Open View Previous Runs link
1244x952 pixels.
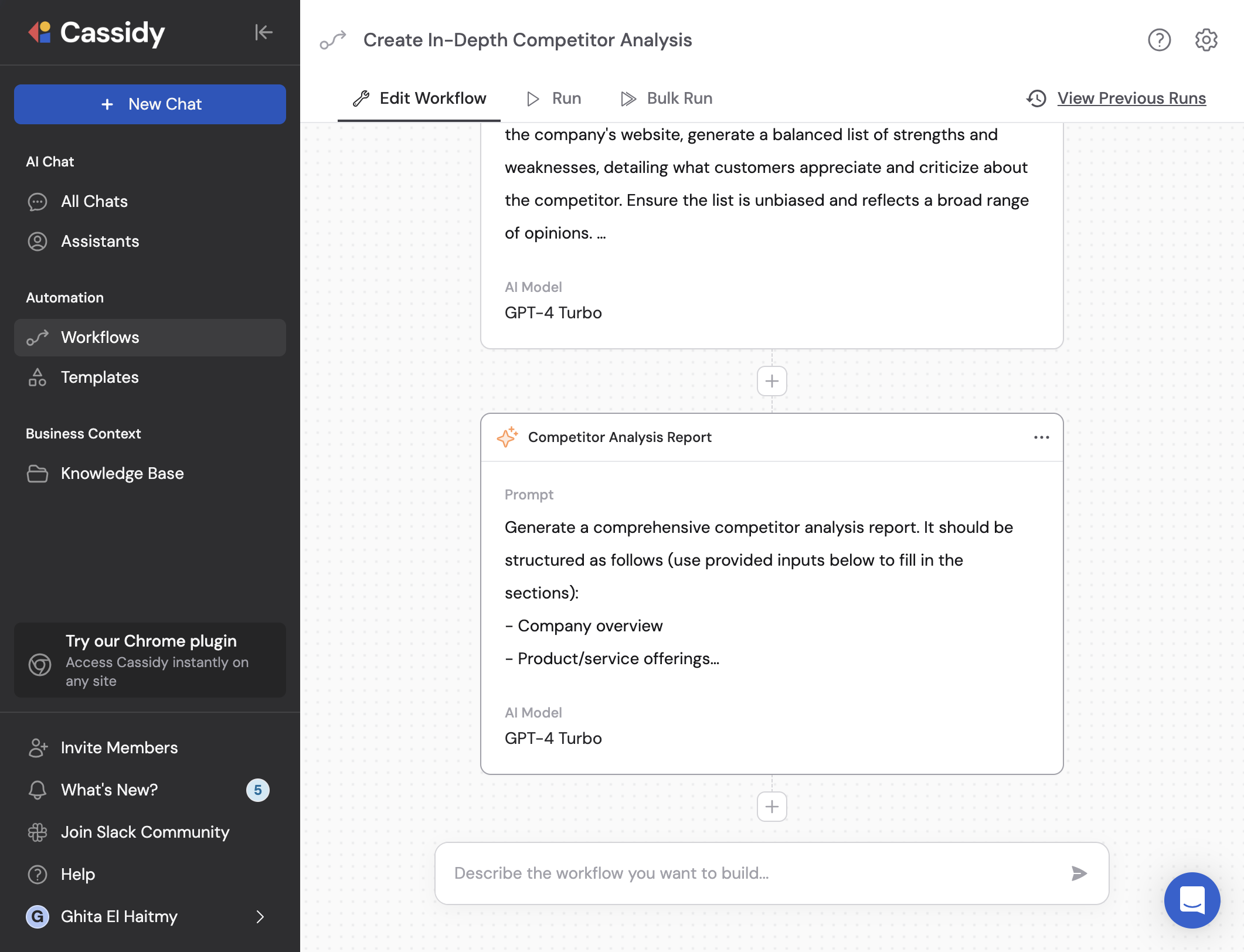(x=1131, y=98)
